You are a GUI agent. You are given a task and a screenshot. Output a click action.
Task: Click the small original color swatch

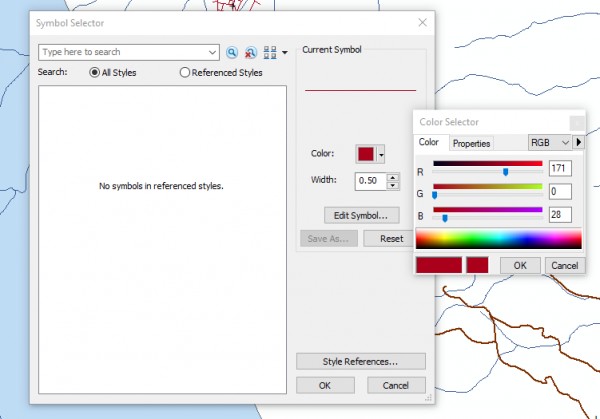click(x=477, y=265)
